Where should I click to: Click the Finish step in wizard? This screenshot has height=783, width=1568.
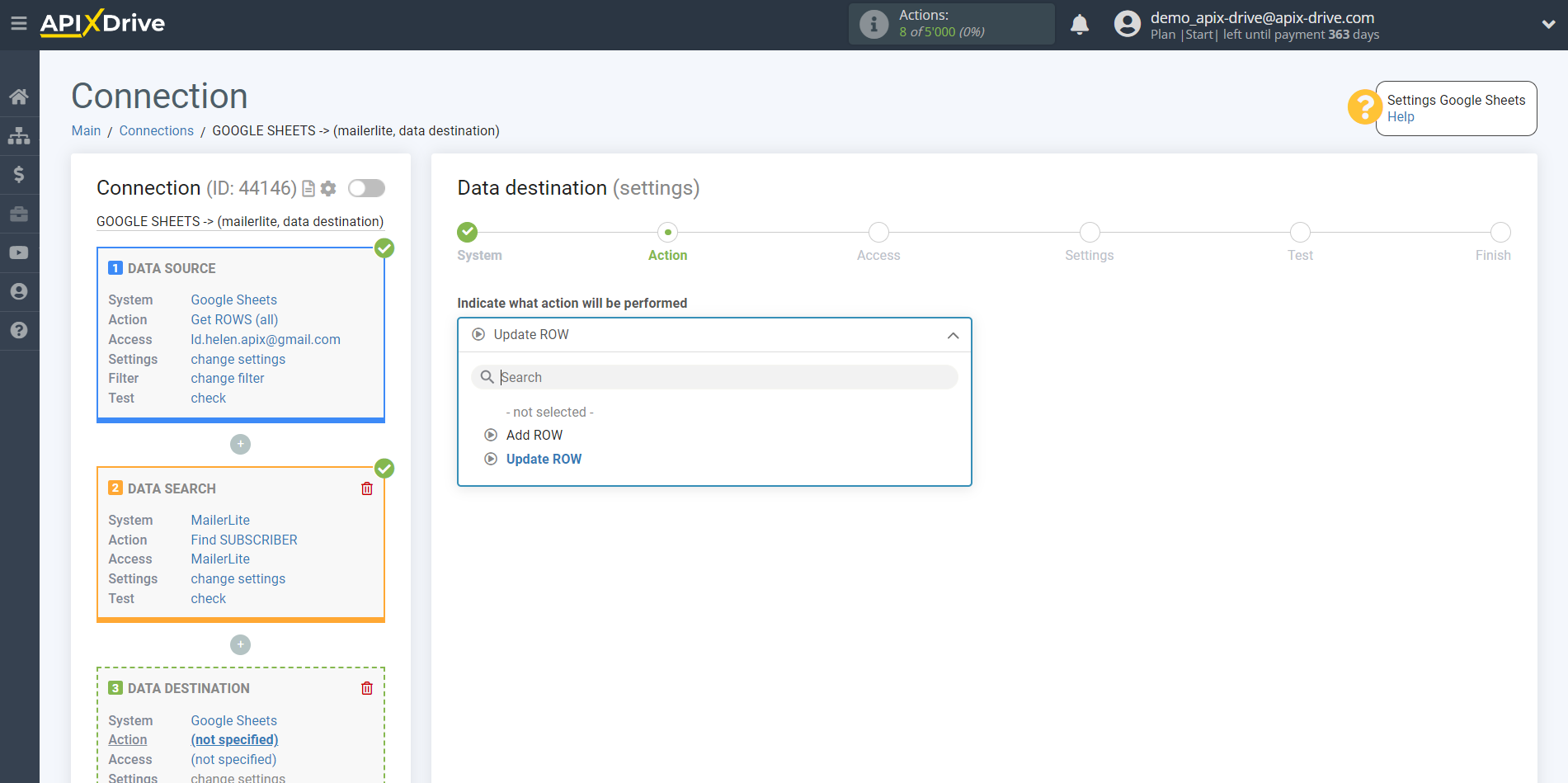pyautogui.click(x=1500, y=232)
